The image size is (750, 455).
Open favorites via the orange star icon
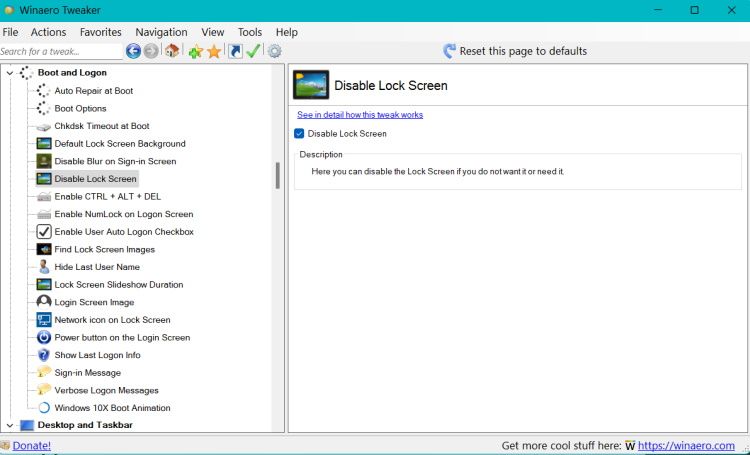click(x=214, y=51)
